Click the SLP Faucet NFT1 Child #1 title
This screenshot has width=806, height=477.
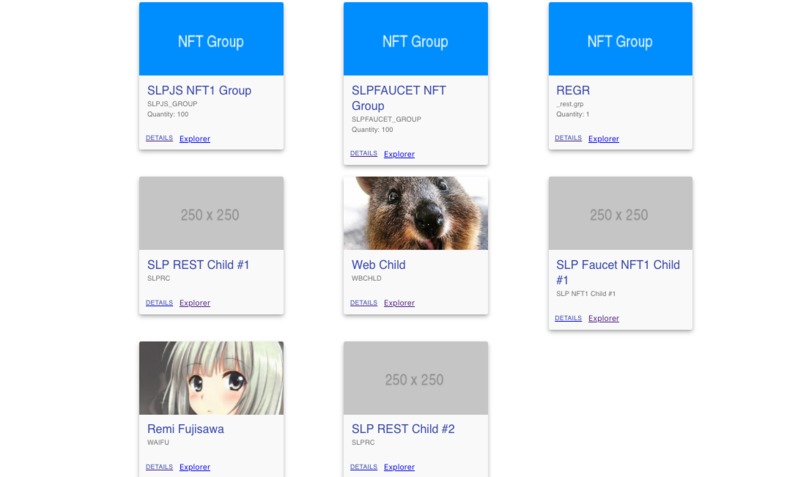coord(618,272)
